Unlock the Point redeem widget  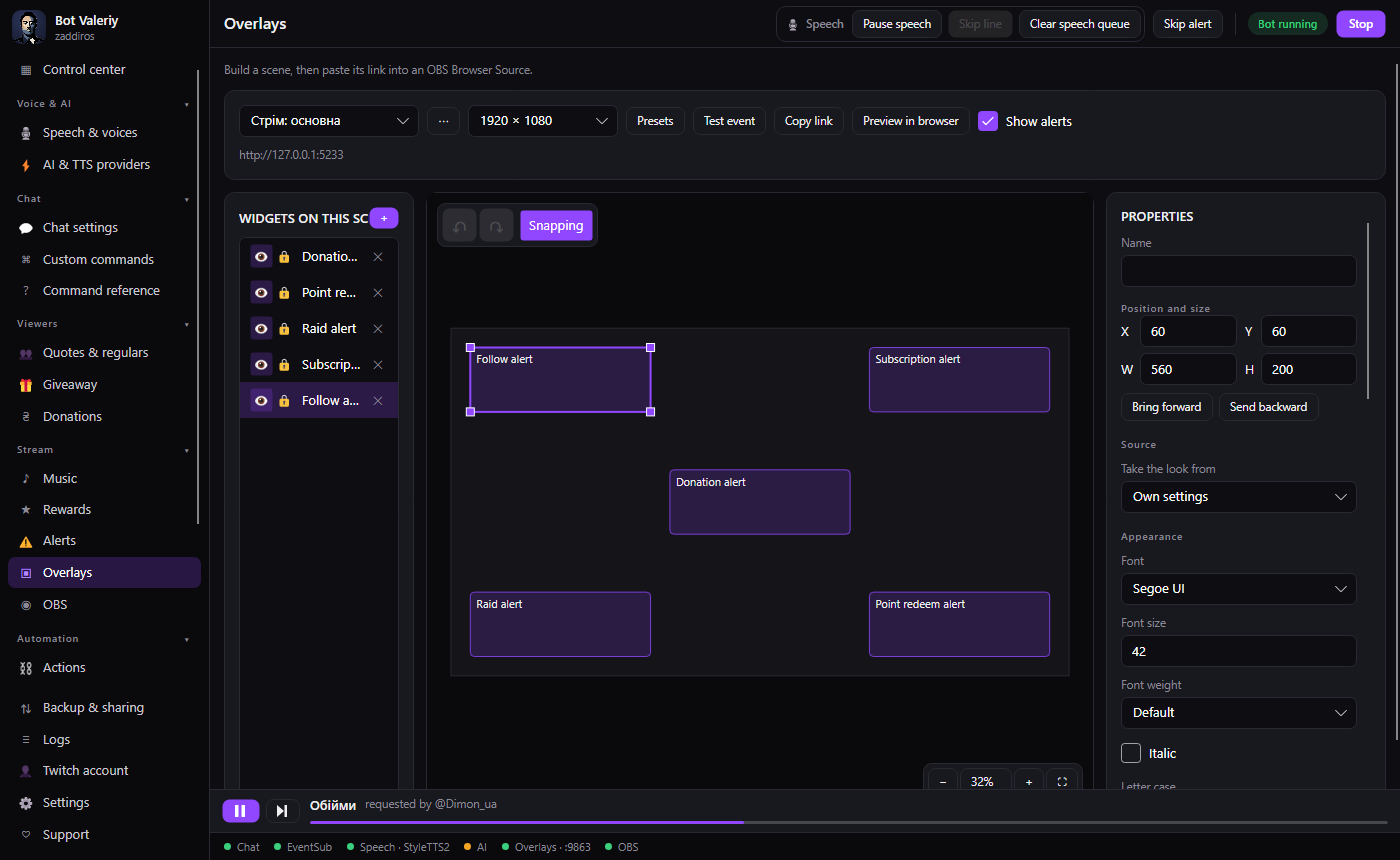(284, 293)
